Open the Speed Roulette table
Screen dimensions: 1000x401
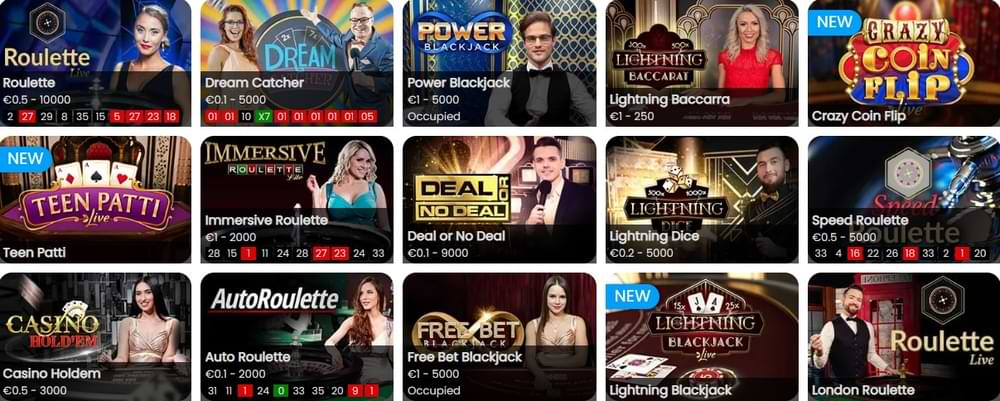[x=904, y=200]
